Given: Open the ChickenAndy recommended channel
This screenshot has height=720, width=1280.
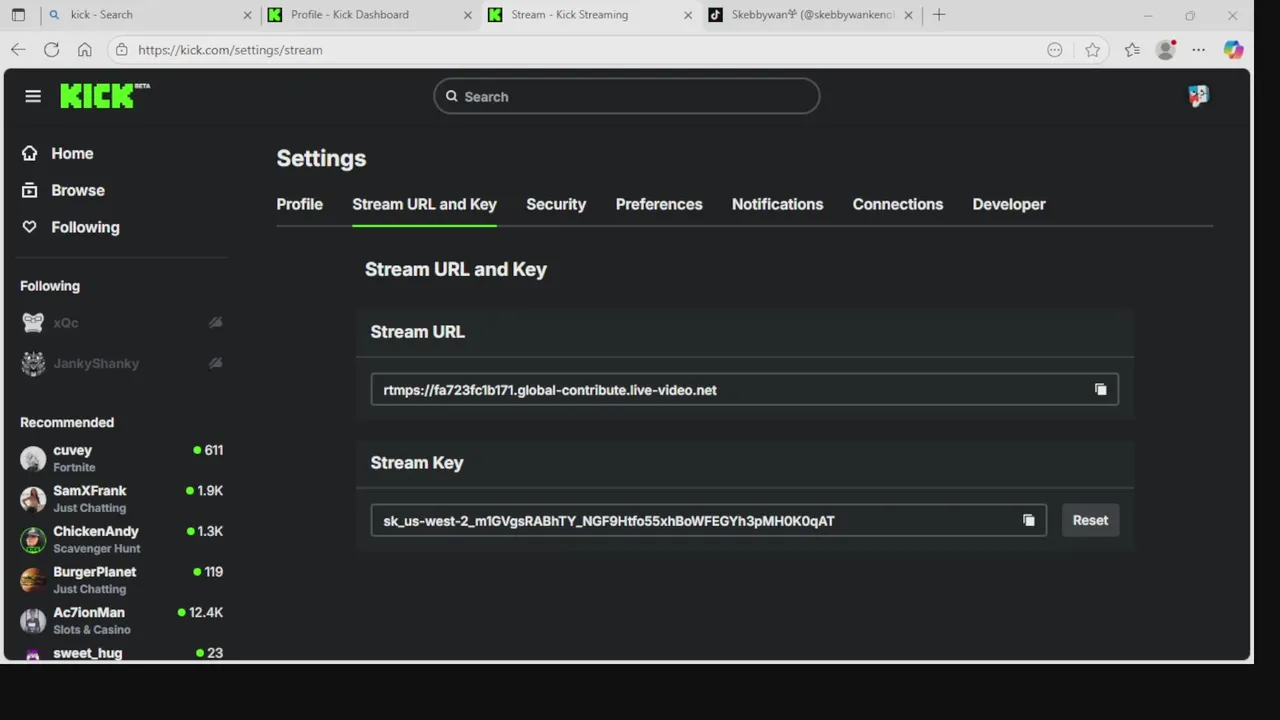Looking at the screenshot, I should 122,540.
